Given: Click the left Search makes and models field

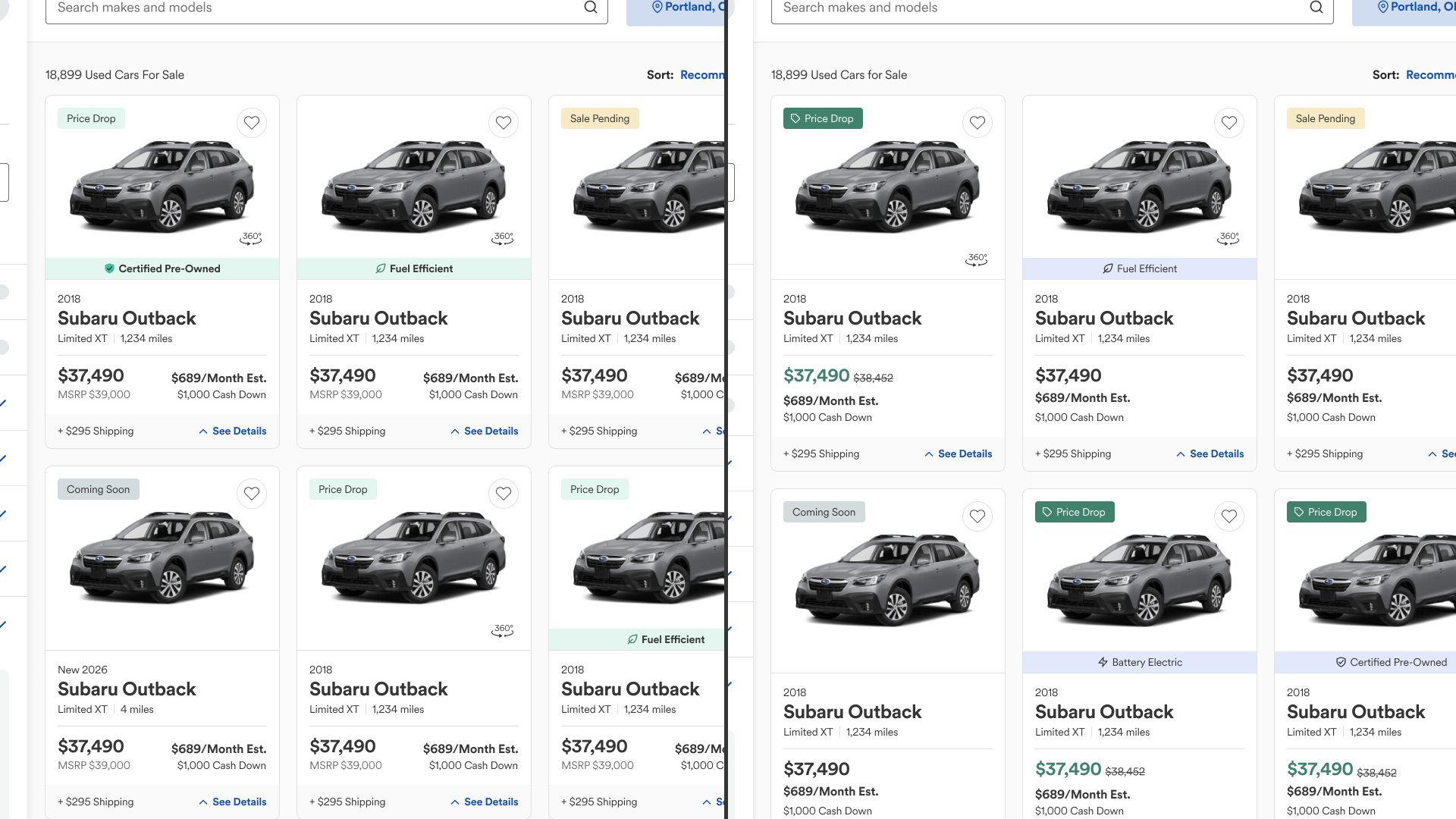Looking at the screenshot, I should 303,8.
